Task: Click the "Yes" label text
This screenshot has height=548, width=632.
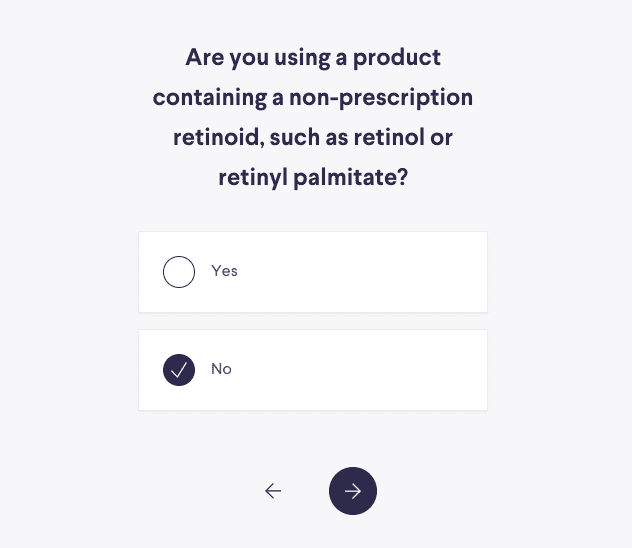Action: click(x=224, y=271)
